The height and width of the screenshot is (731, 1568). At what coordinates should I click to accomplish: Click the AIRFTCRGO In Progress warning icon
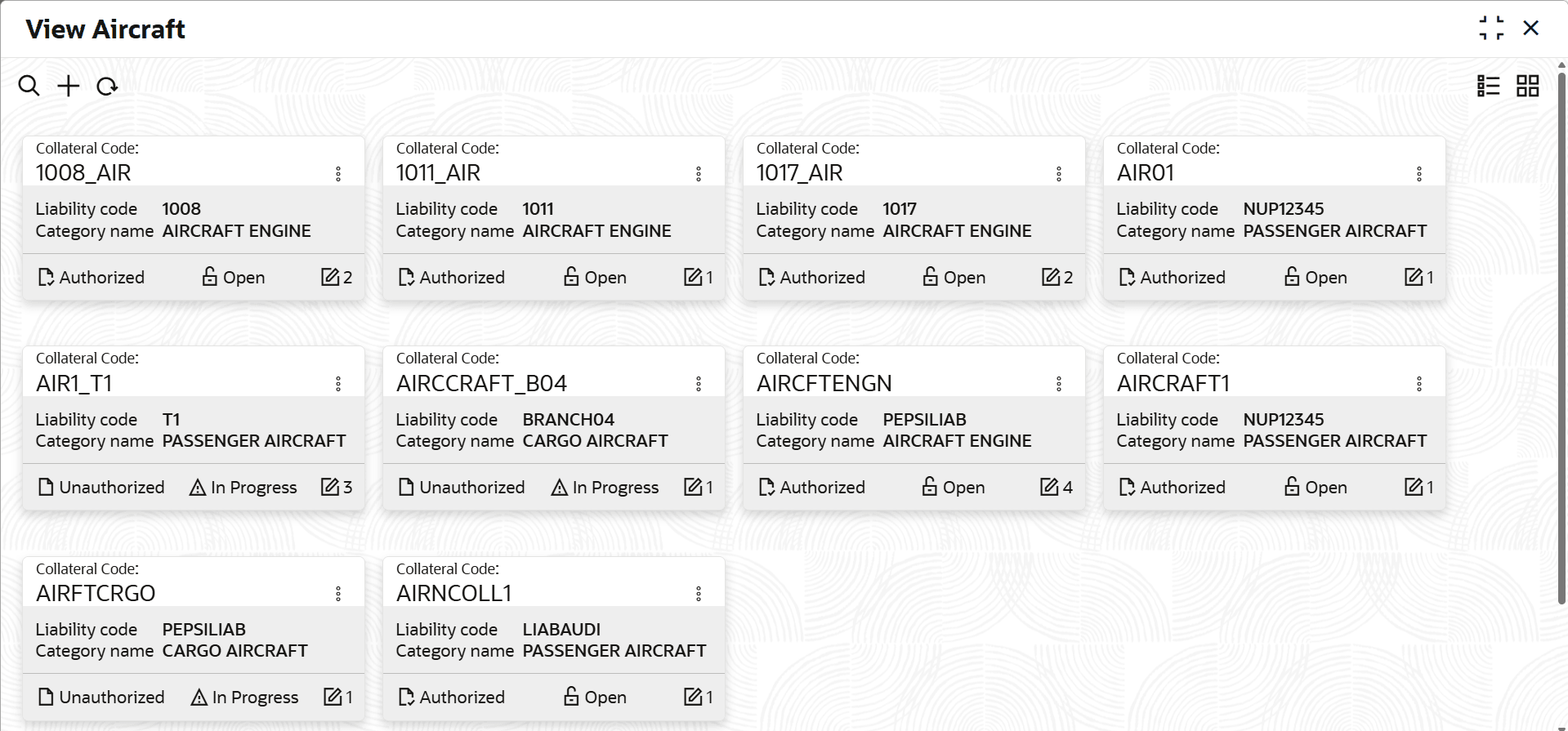coord(199,698)
